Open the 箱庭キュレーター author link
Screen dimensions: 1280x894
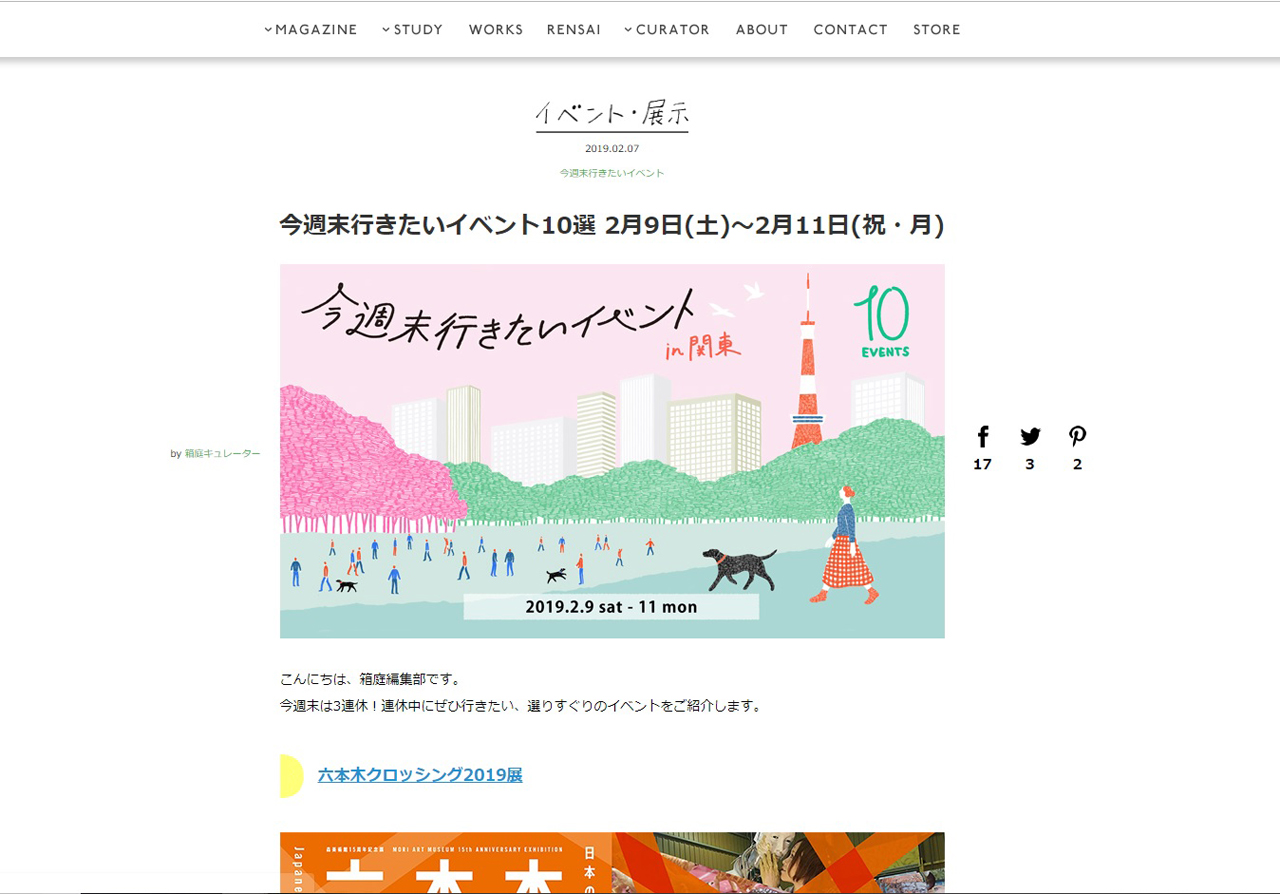(x=222, y=454)
